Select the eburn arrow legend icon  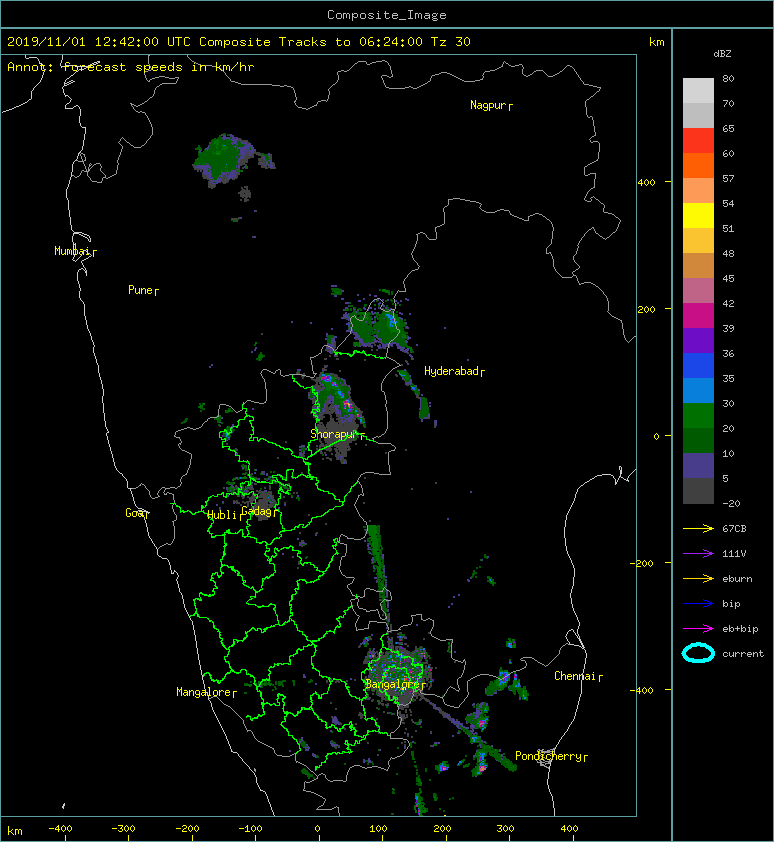(x=698, y=579)
